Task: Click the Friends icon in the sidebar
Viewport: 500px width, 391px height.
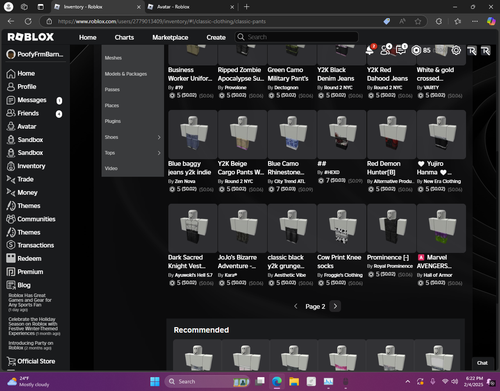Action: tap(11, 113)
